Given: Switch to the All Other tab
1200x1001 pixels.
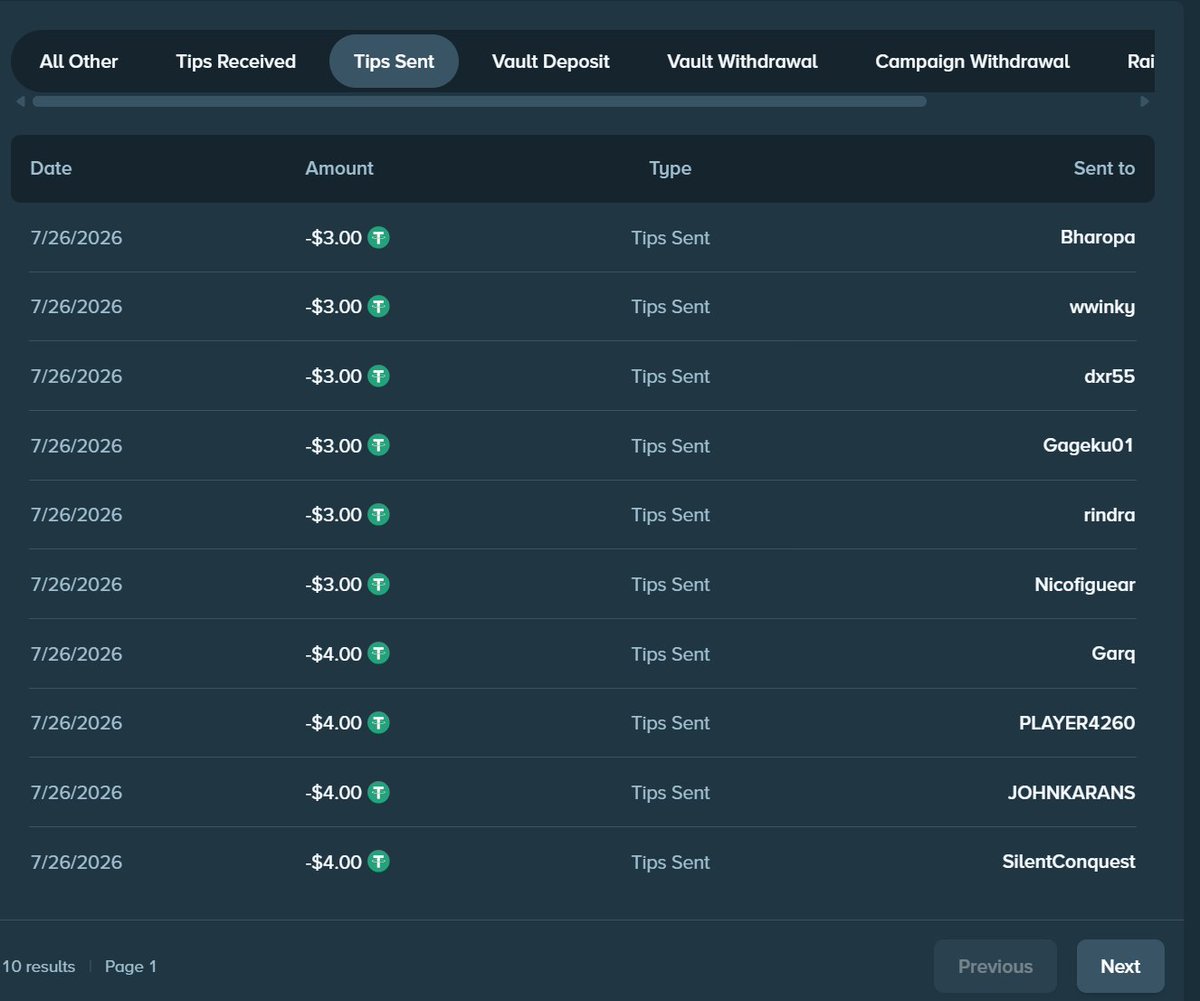Looking at the screenshot, I should point(79,62).
